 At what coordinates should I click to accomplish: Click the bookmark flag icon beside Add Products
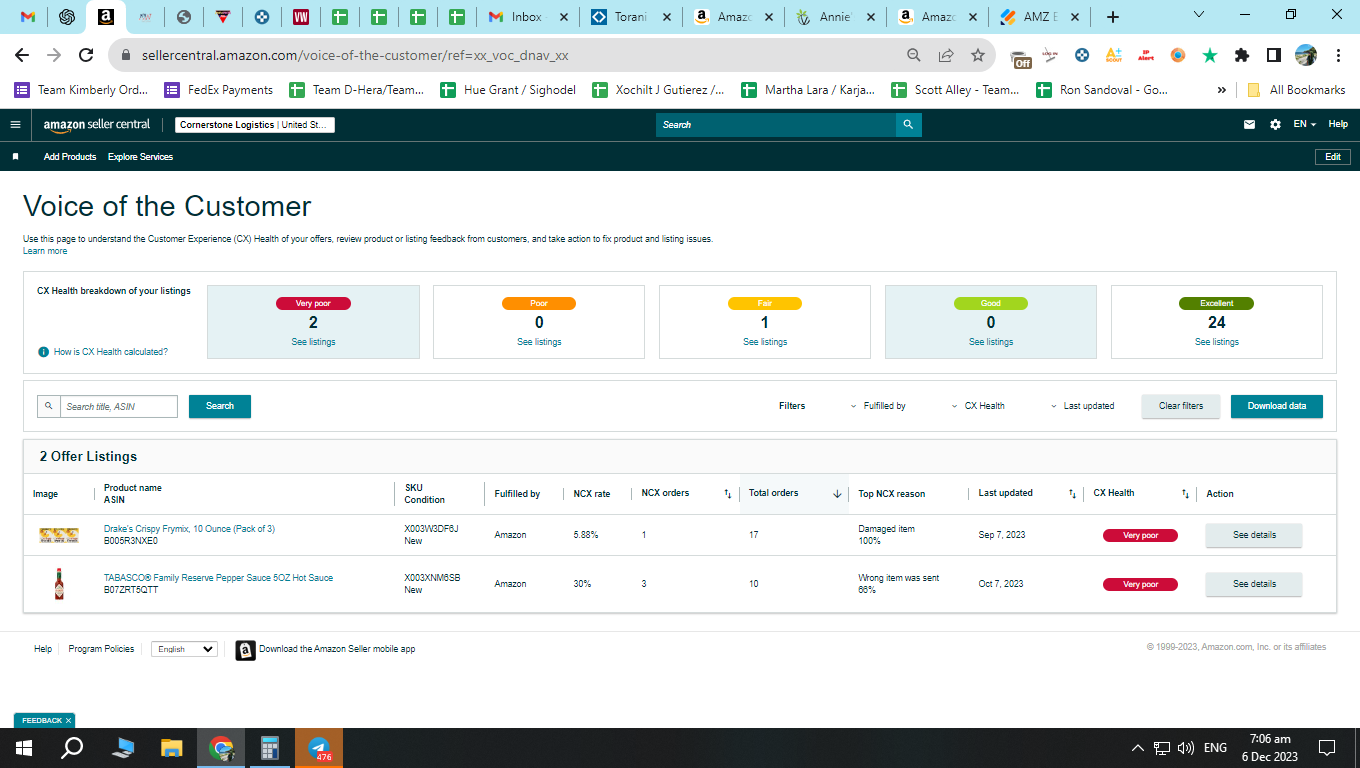pyautogui.click(x=15, y=157)
